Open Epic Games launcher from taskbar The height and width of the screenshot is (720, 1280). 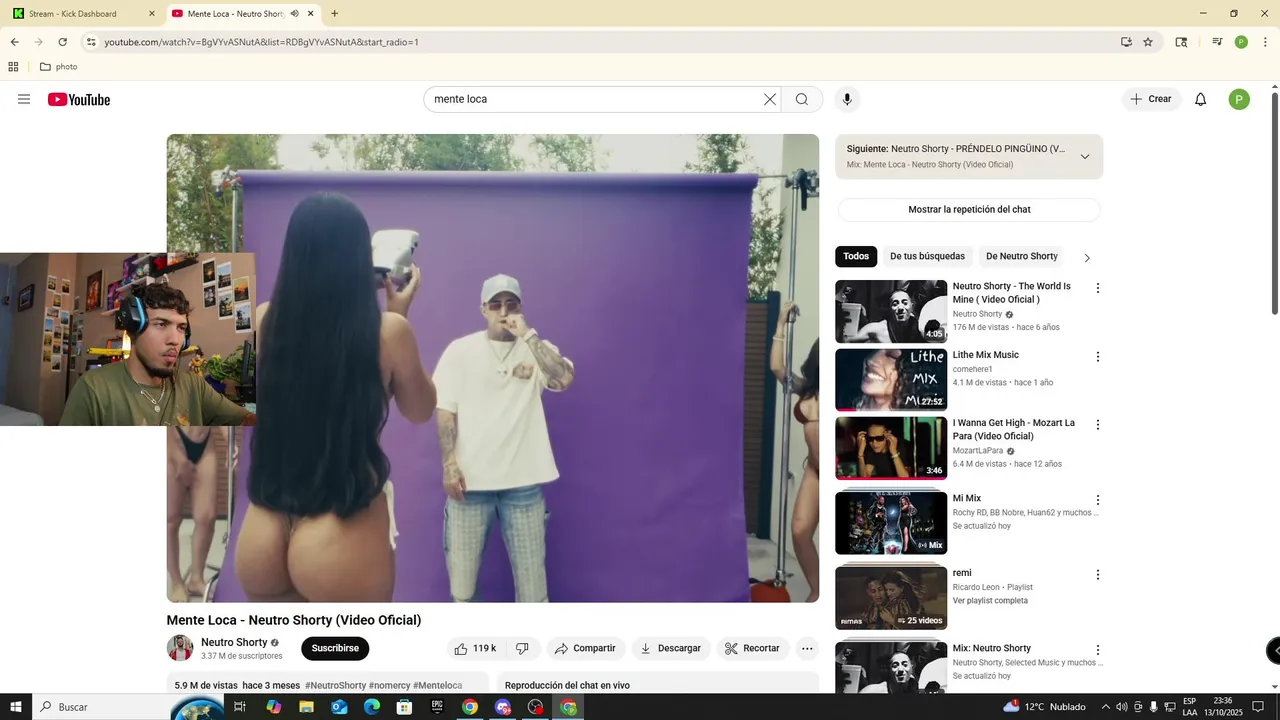pyautogui.click(x=437, y=707)
